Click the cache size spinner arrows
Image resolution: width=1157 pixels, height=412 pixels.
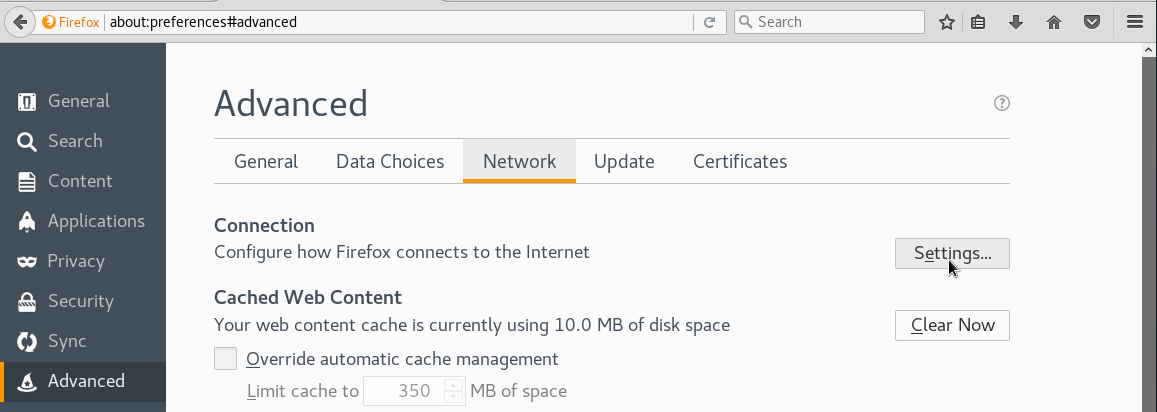click(x=455, y=391)
